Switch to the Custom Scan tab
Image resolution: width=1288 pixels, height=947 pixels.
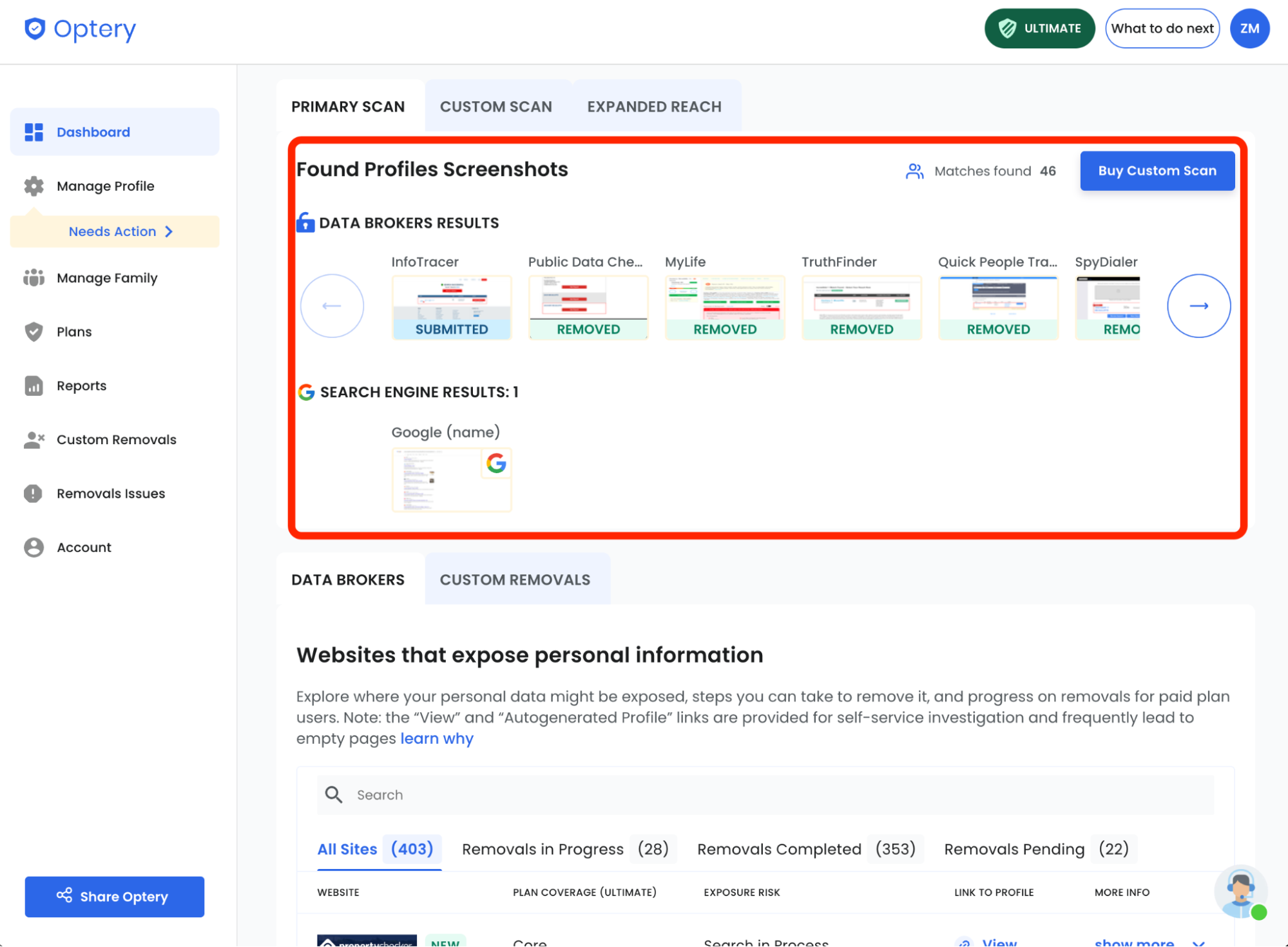496,106
